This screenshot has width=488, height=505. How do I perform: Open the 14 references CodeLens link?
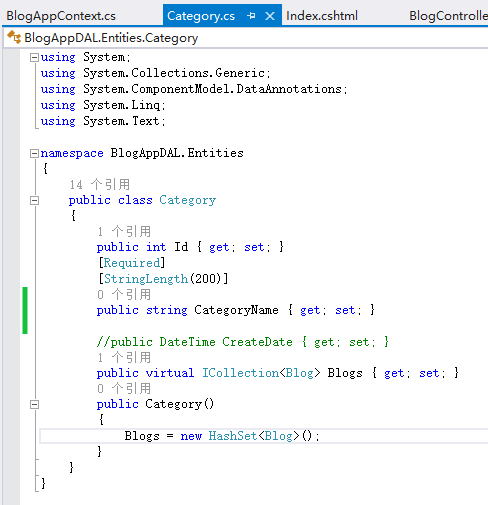(100, 184)
